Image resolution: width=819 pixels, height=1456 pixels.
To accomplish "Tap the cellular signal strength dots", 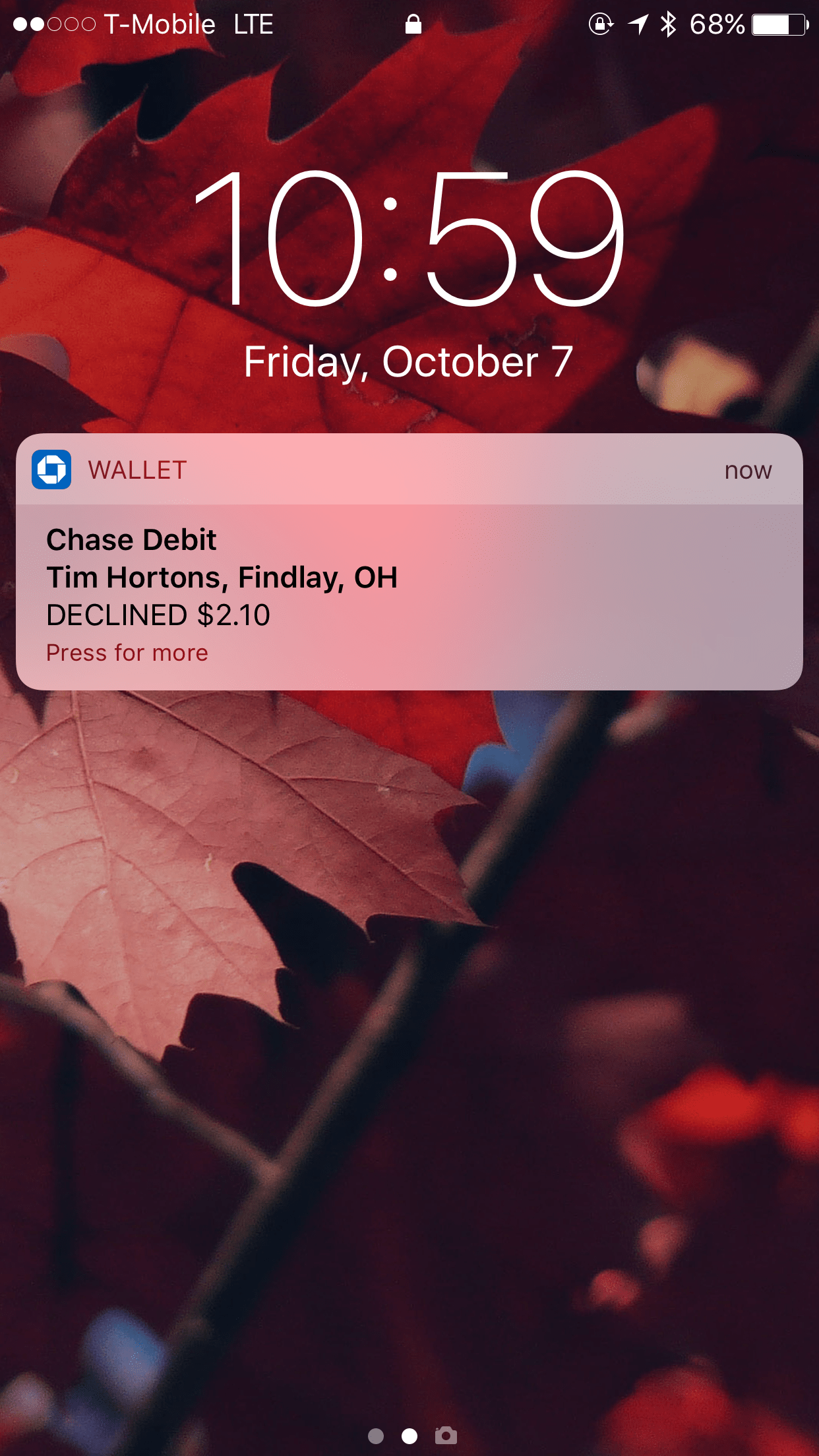I will 54,24.
